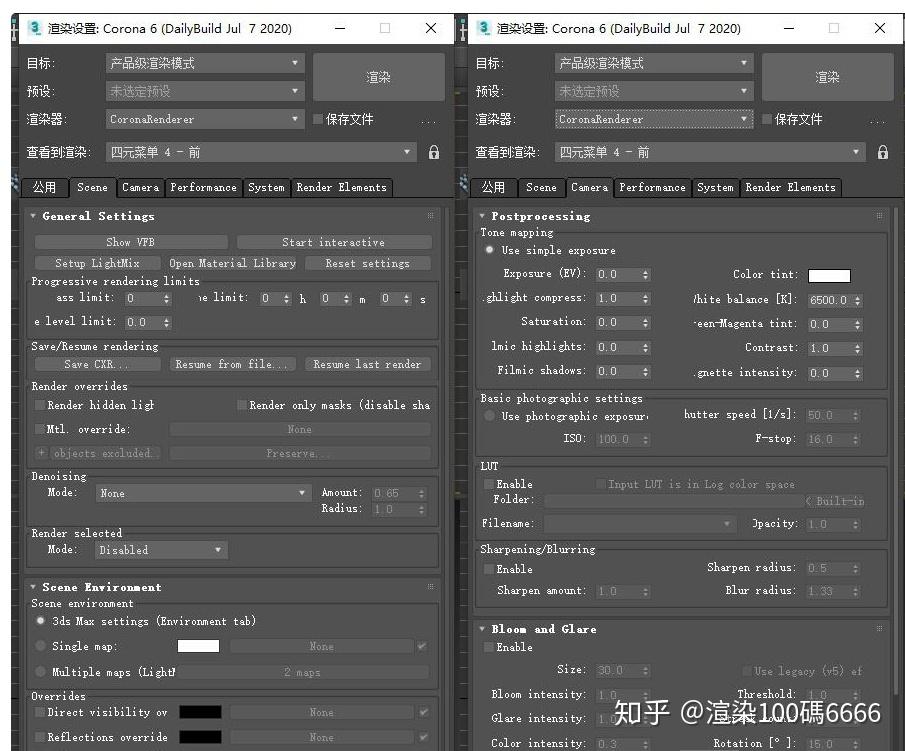
Task: Open renderer dropdown in right window
Action: pos(654,119)
